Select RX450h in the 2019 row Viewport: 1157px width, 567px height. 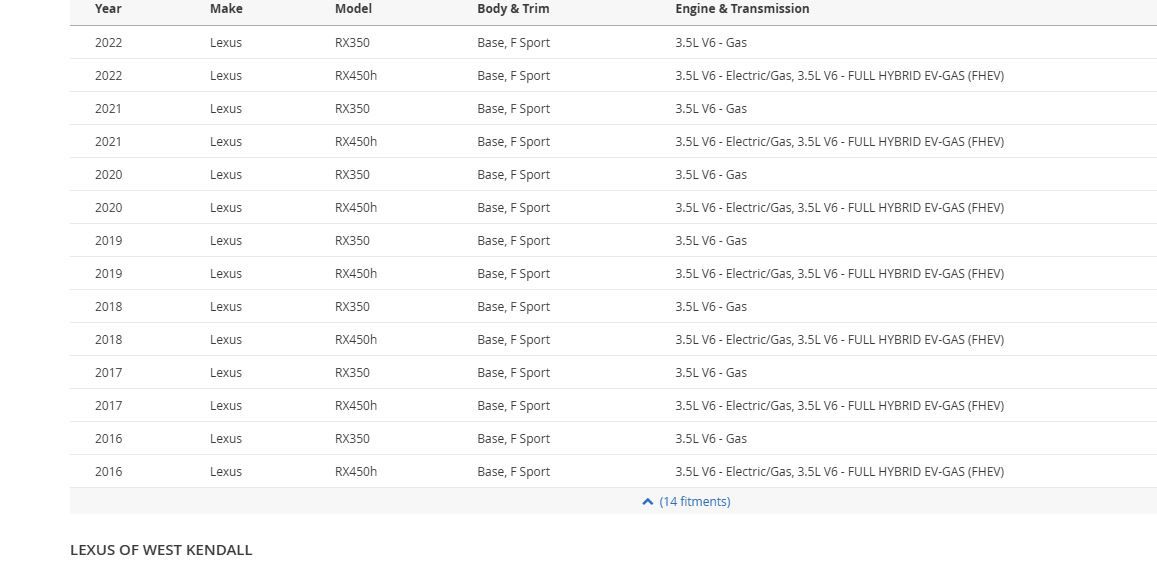point(356,274)
